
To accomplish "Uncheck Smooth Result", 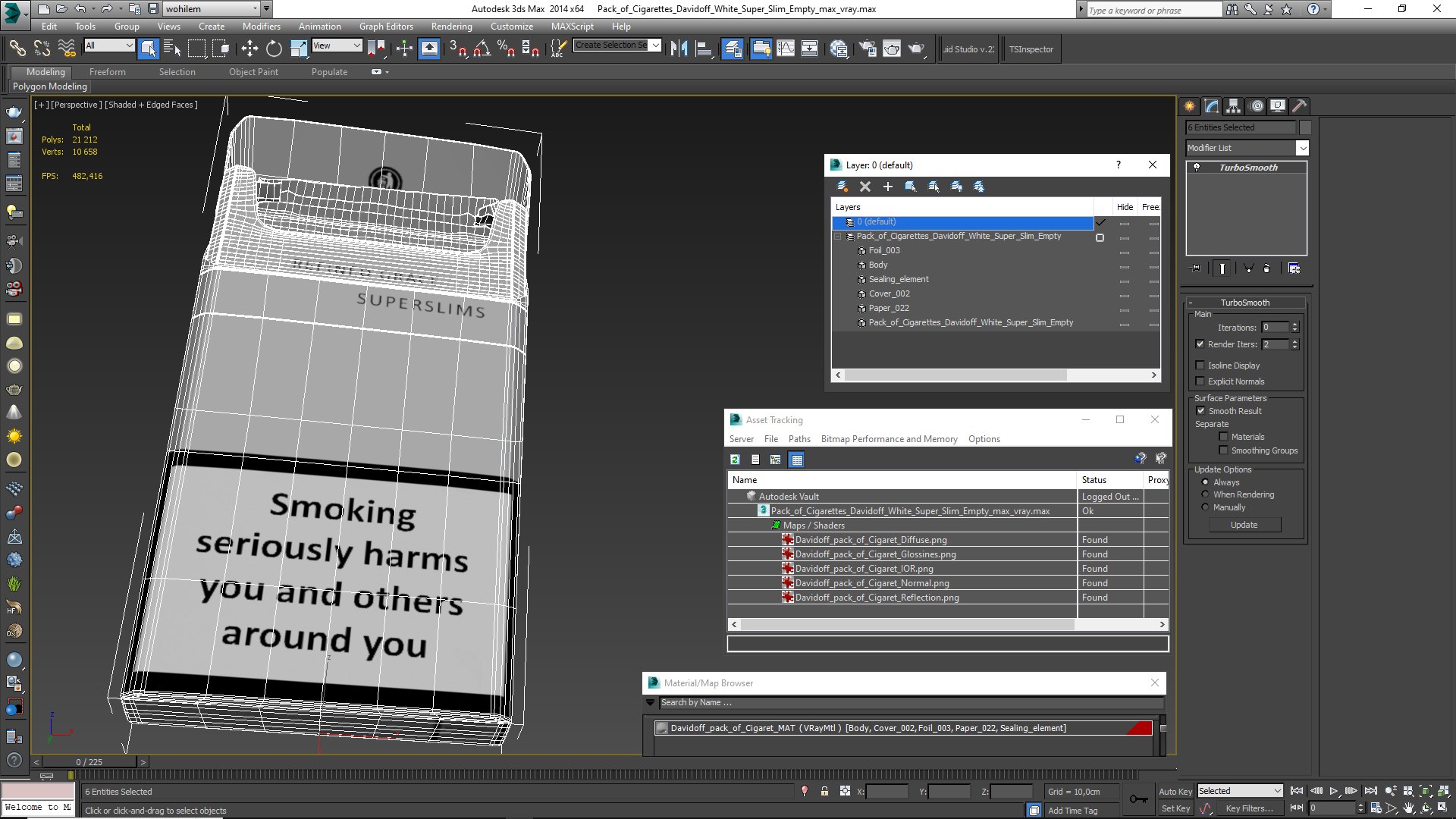I will click(x=1200, y=411).
